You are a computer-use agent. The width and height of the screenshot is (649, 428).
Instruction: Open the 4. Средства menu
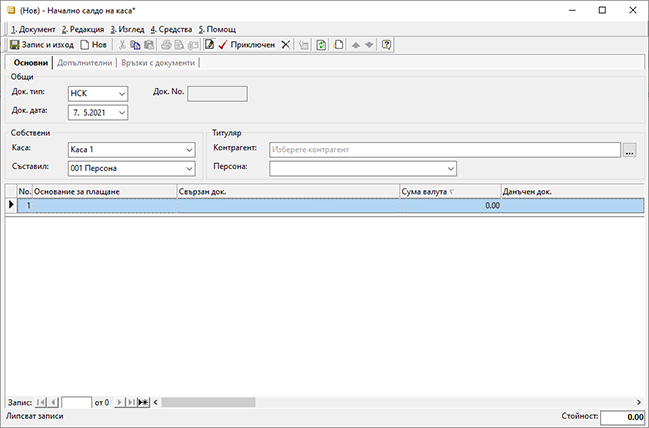pos(171,29)
